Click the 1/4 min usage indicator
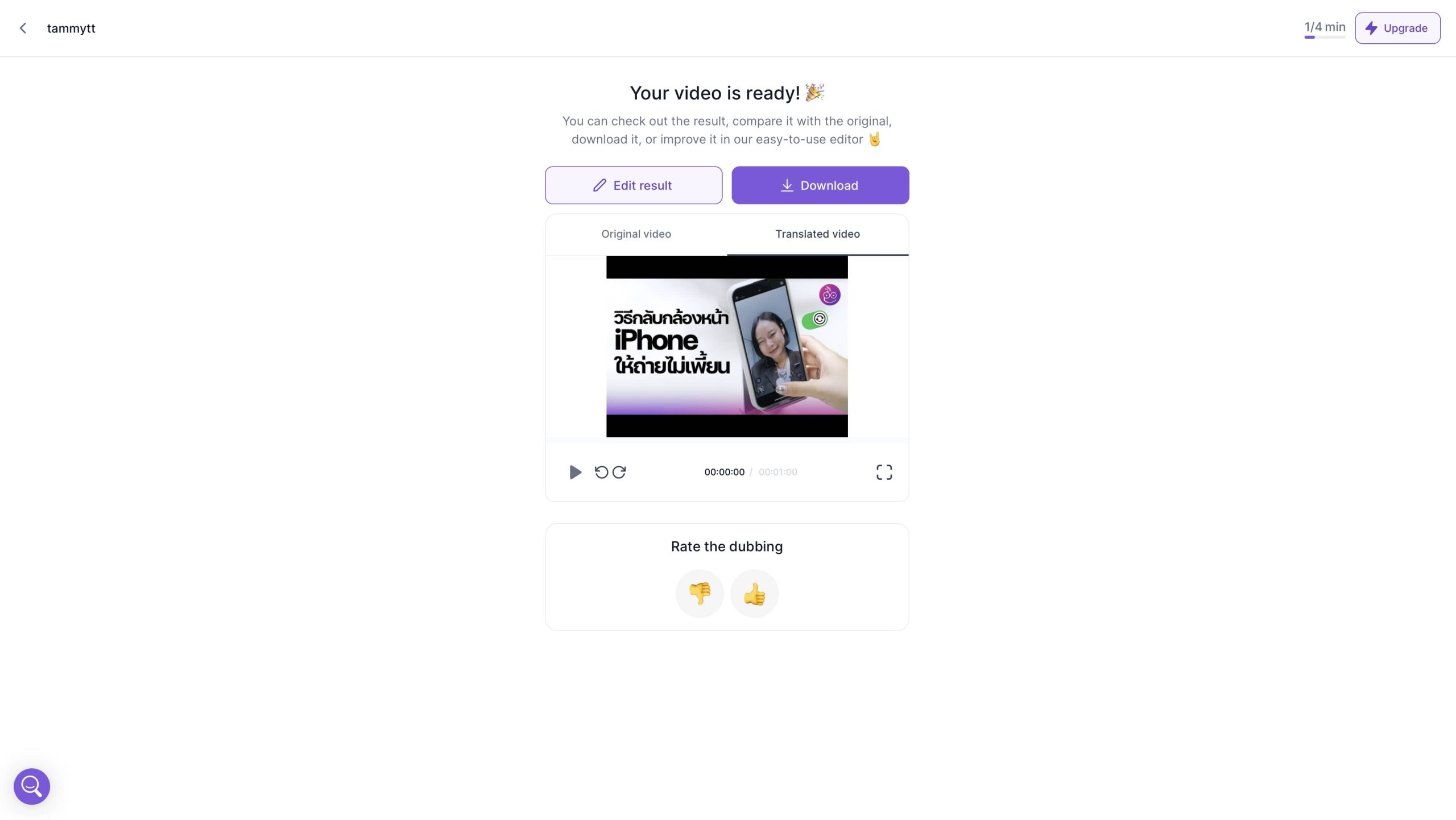This screenshot has height=820, width=1456. [1325, 28]
